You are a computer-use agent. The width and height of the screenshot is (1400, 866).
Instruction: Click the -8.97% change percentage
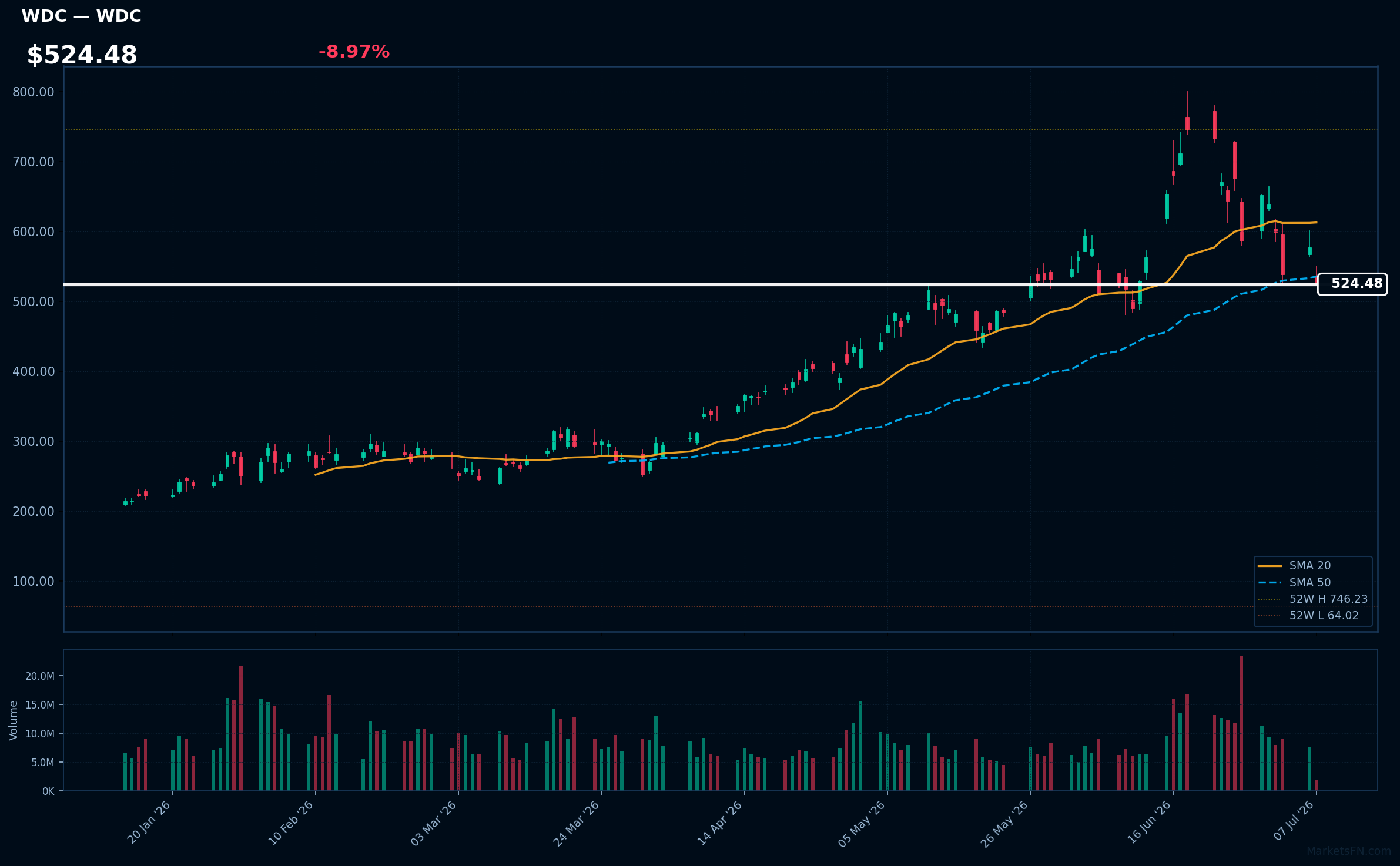(354, 52)
